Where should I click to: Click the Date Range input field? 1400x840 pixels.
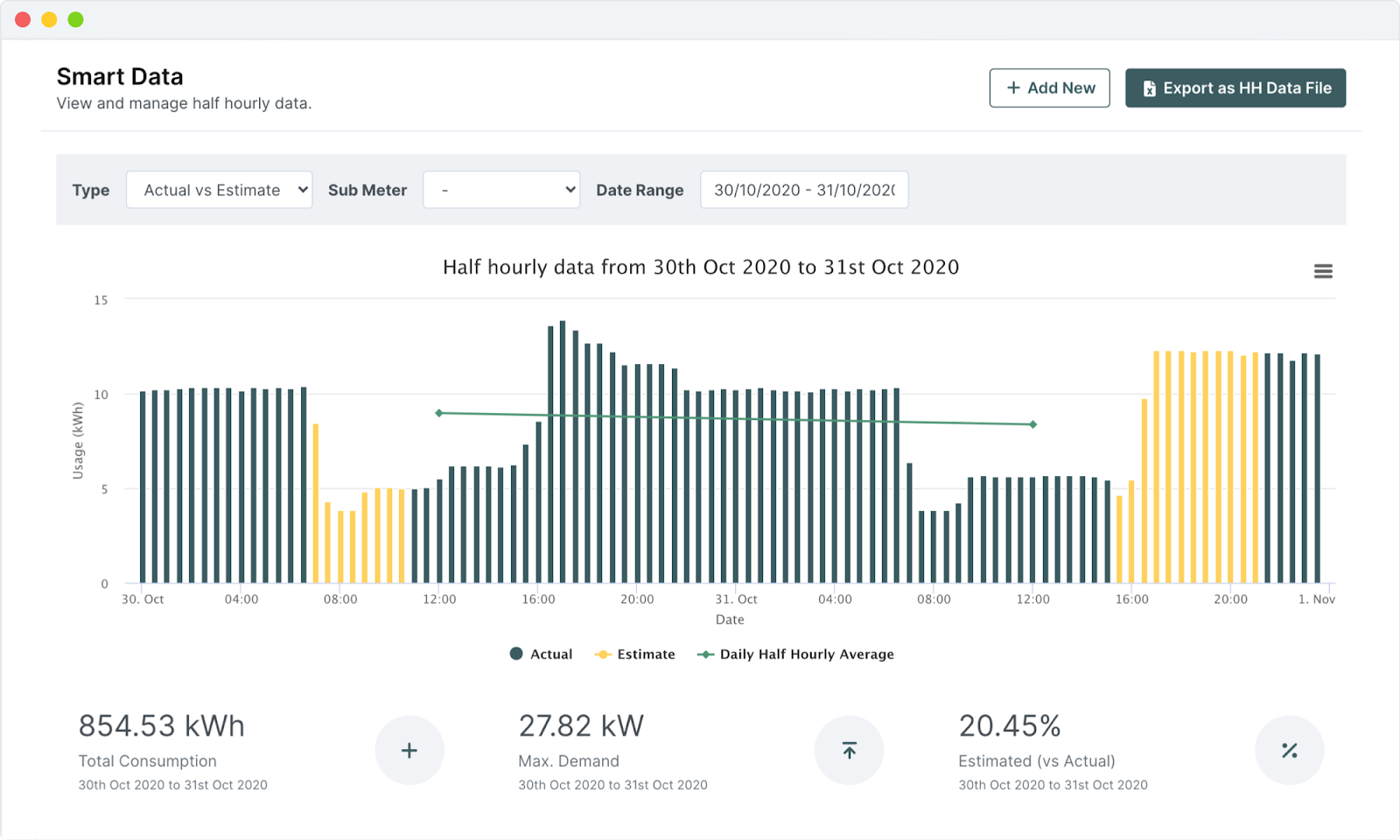pos(803,190)
